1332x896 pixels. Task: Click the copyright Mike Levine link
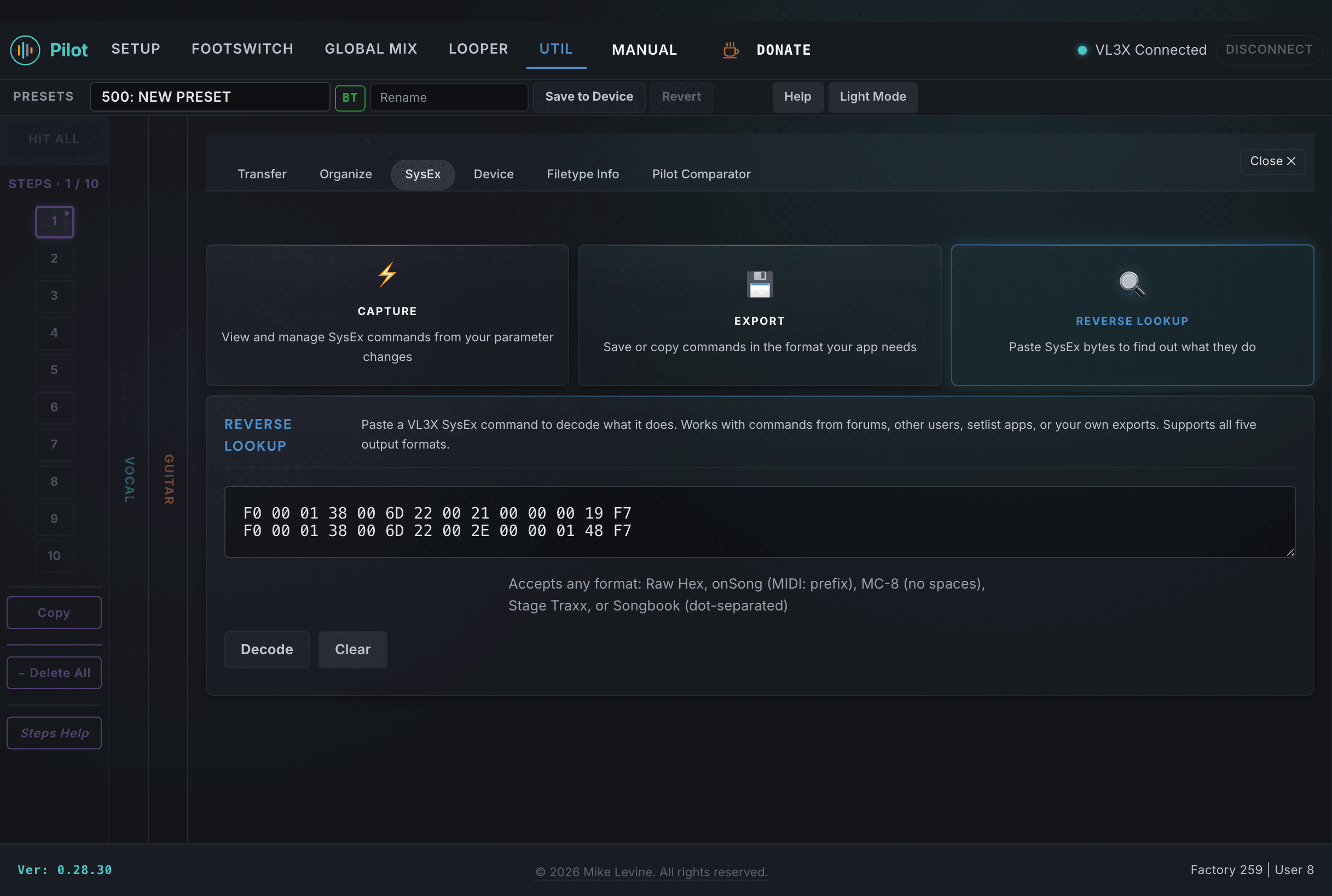(652, 872)
